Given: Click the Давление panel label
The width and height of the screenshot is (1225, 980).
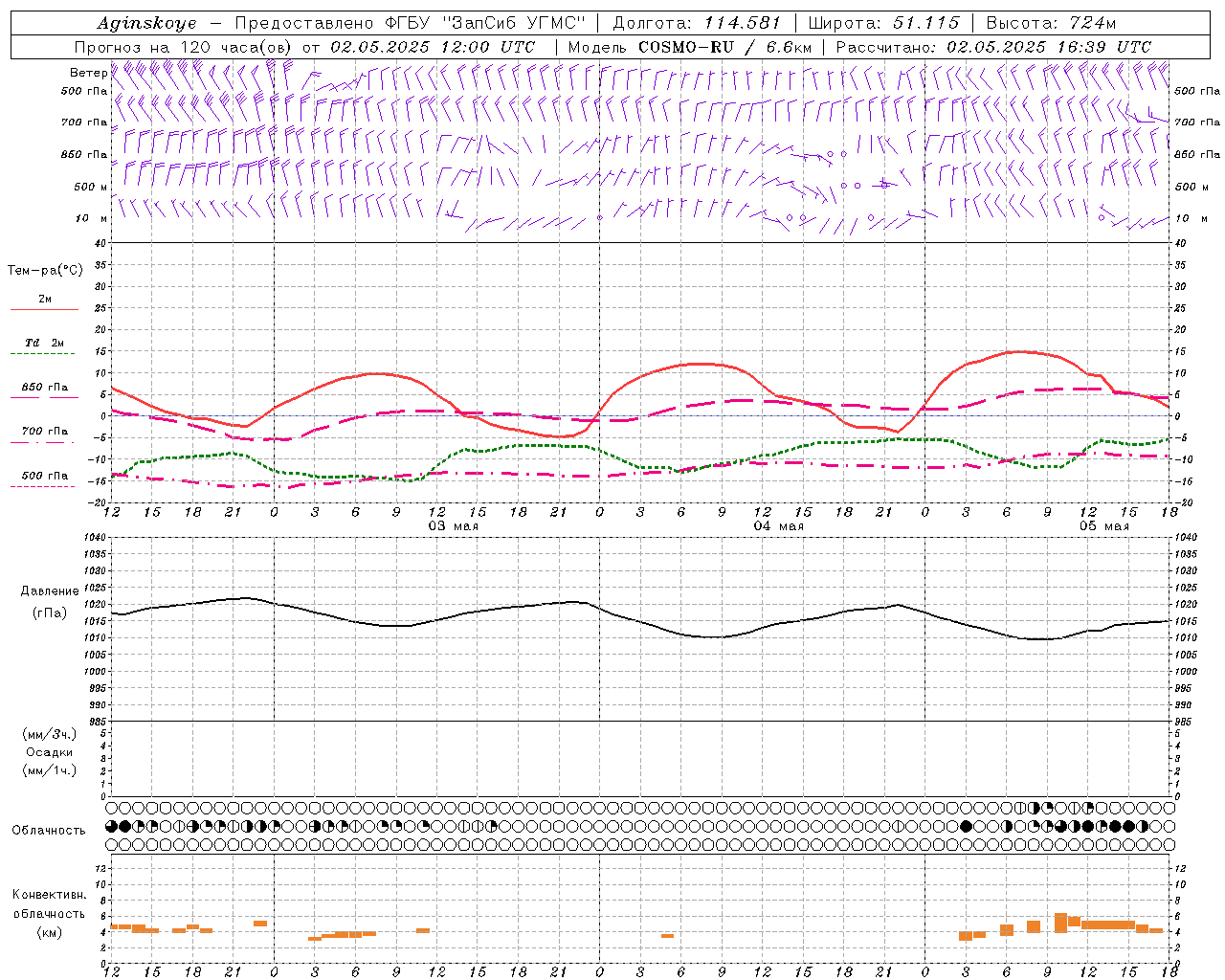Looking at the screenshot, I should tap(50, 591).
